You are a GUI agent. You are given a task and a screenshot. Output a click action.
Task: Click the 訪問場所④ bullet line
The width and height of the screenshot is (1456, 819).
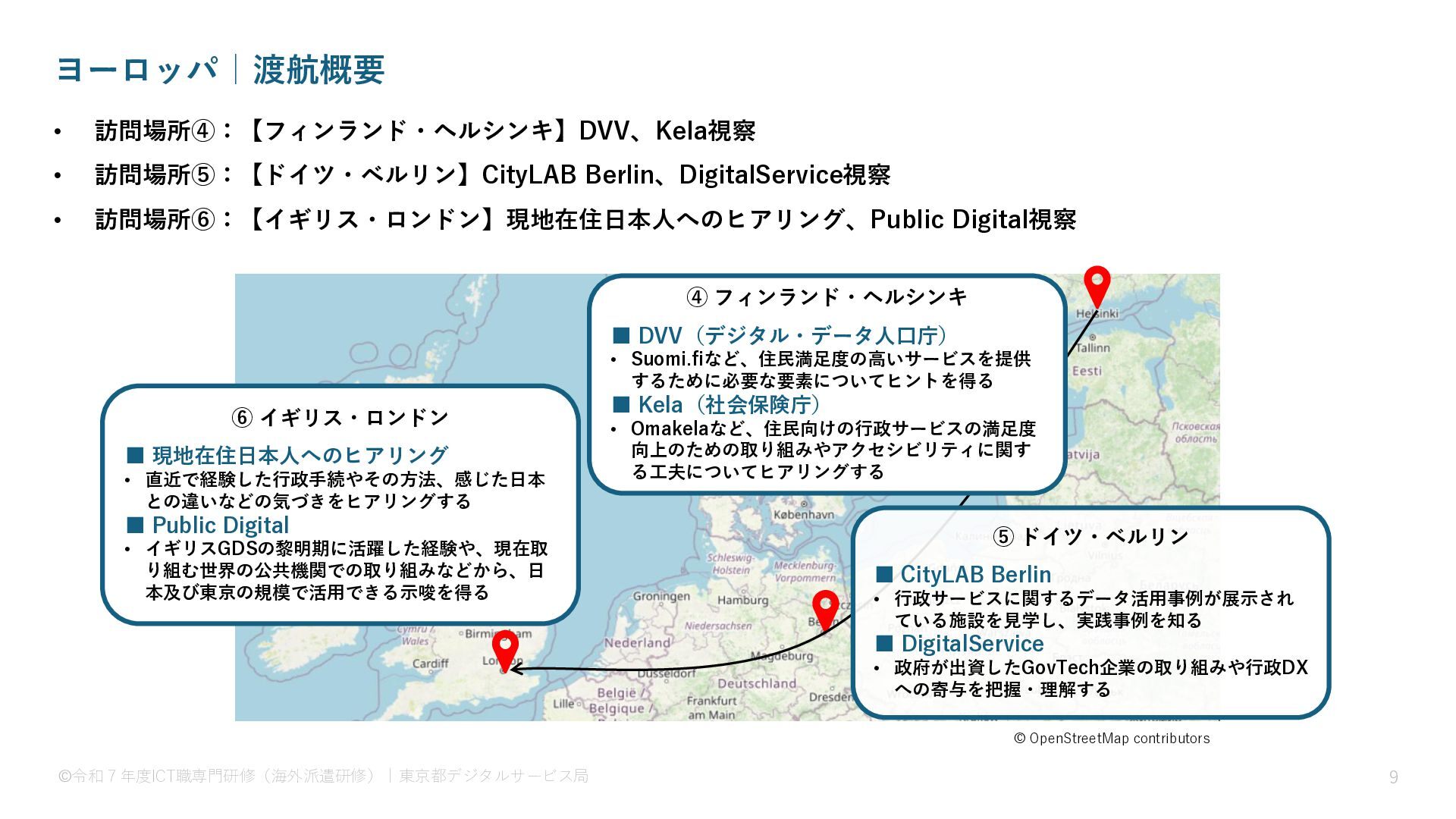pyautogui.click(x=425, y=130)
